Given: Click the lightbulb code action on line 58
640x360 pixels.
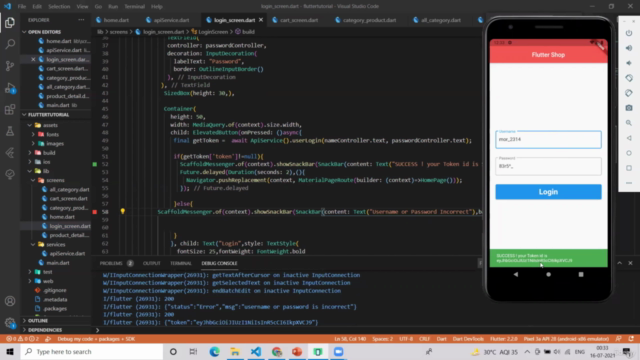Looking at the screenshot, I should [122, 211].
